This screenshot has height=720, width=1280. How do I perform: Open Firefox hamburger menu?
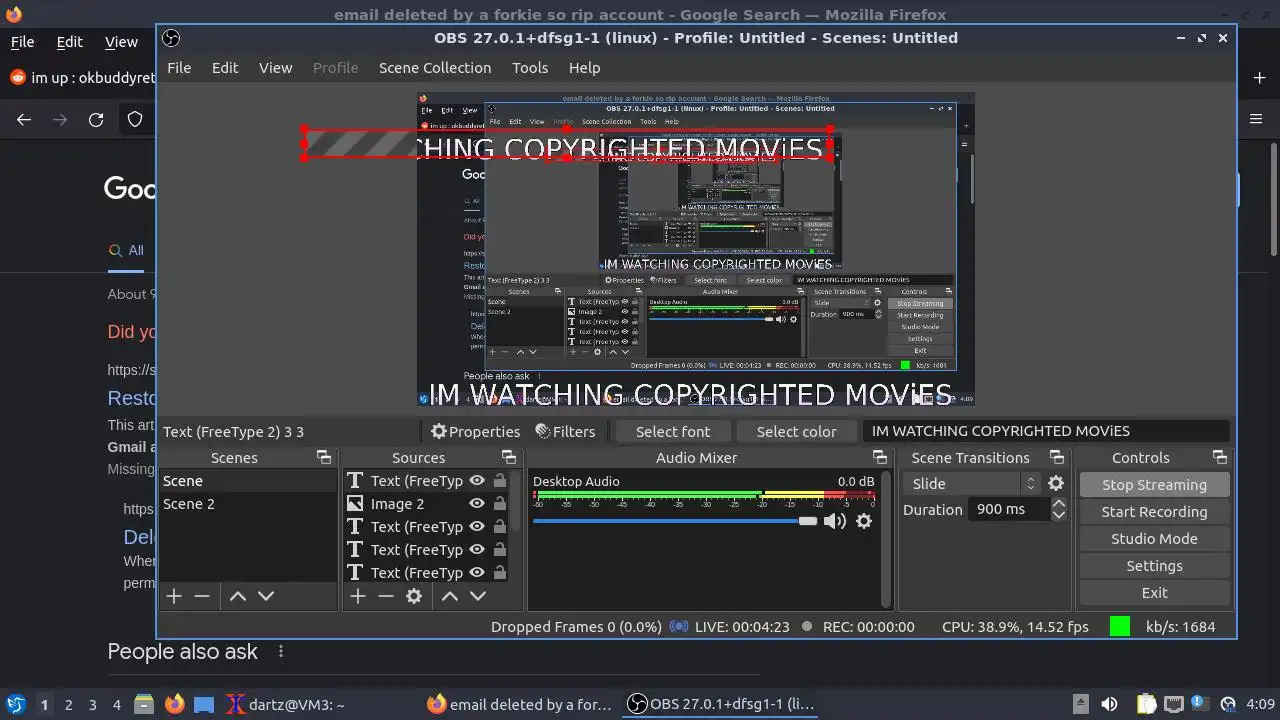(1257, 119)
